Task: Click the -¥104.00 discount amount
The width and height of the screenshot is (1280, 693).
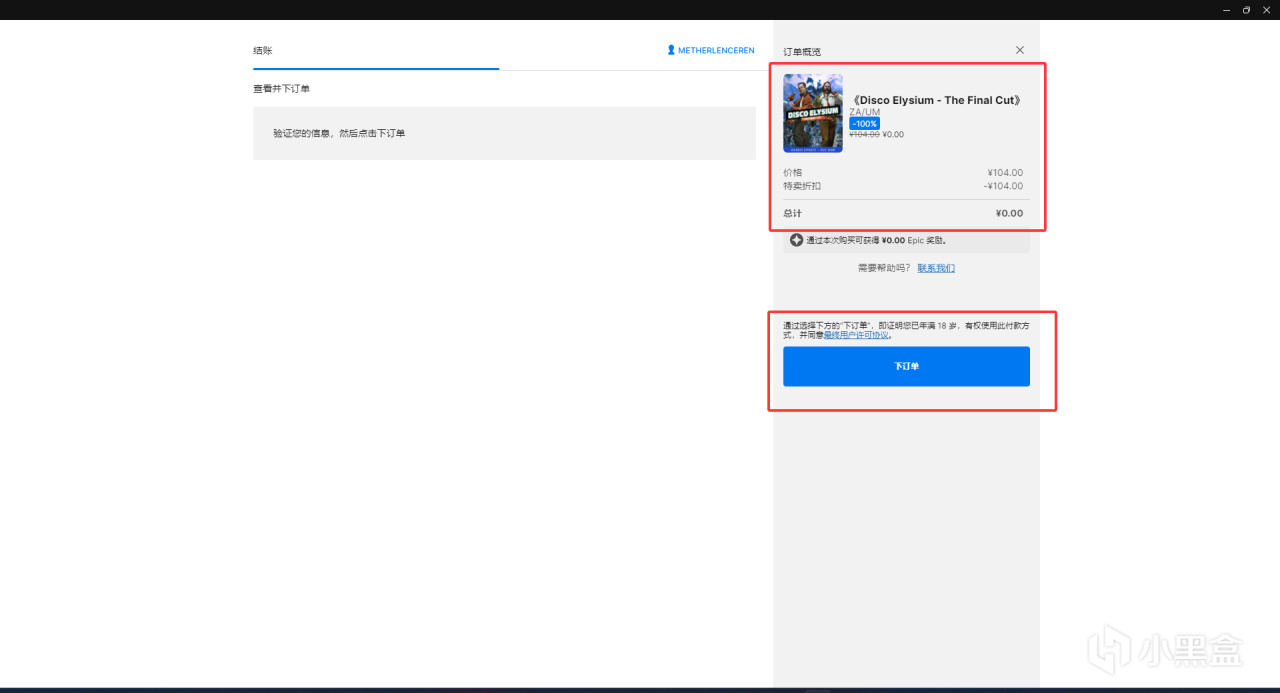Action: click(1003, 186)
